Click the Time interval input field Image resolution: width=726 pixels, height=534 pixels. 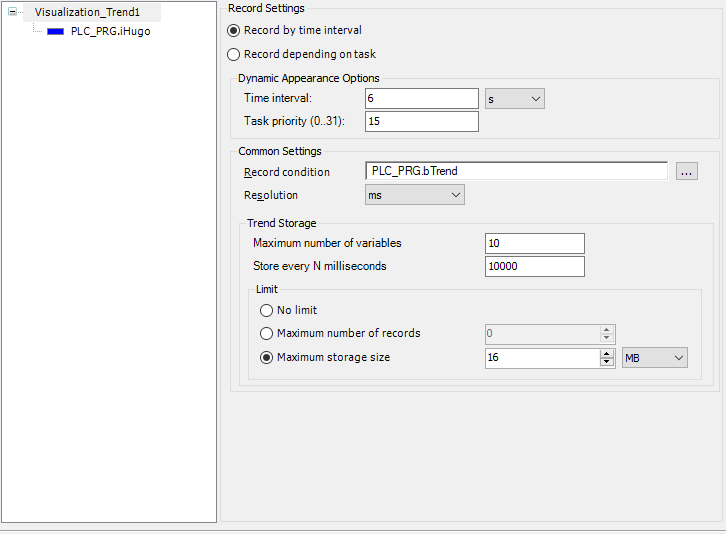click(x=422, y=99)
